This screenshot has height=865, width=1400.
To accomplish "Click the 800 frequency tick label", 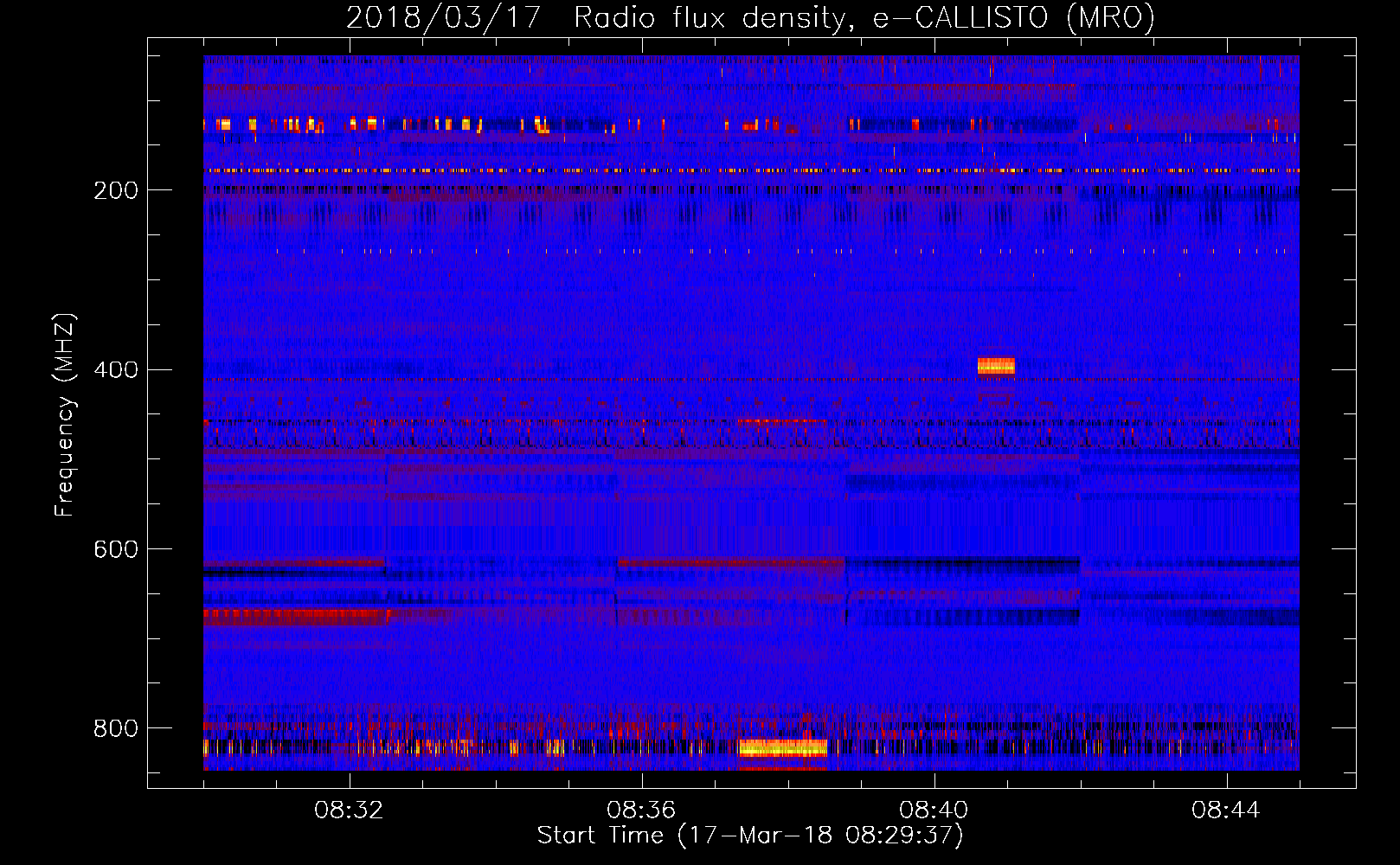I will 116,729.
